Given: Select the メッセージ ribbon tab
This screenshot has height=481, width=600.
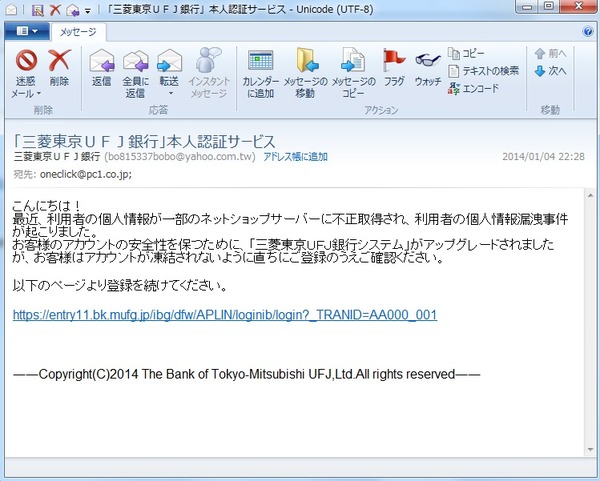Looking at the screenshot, I should point(78,32).
